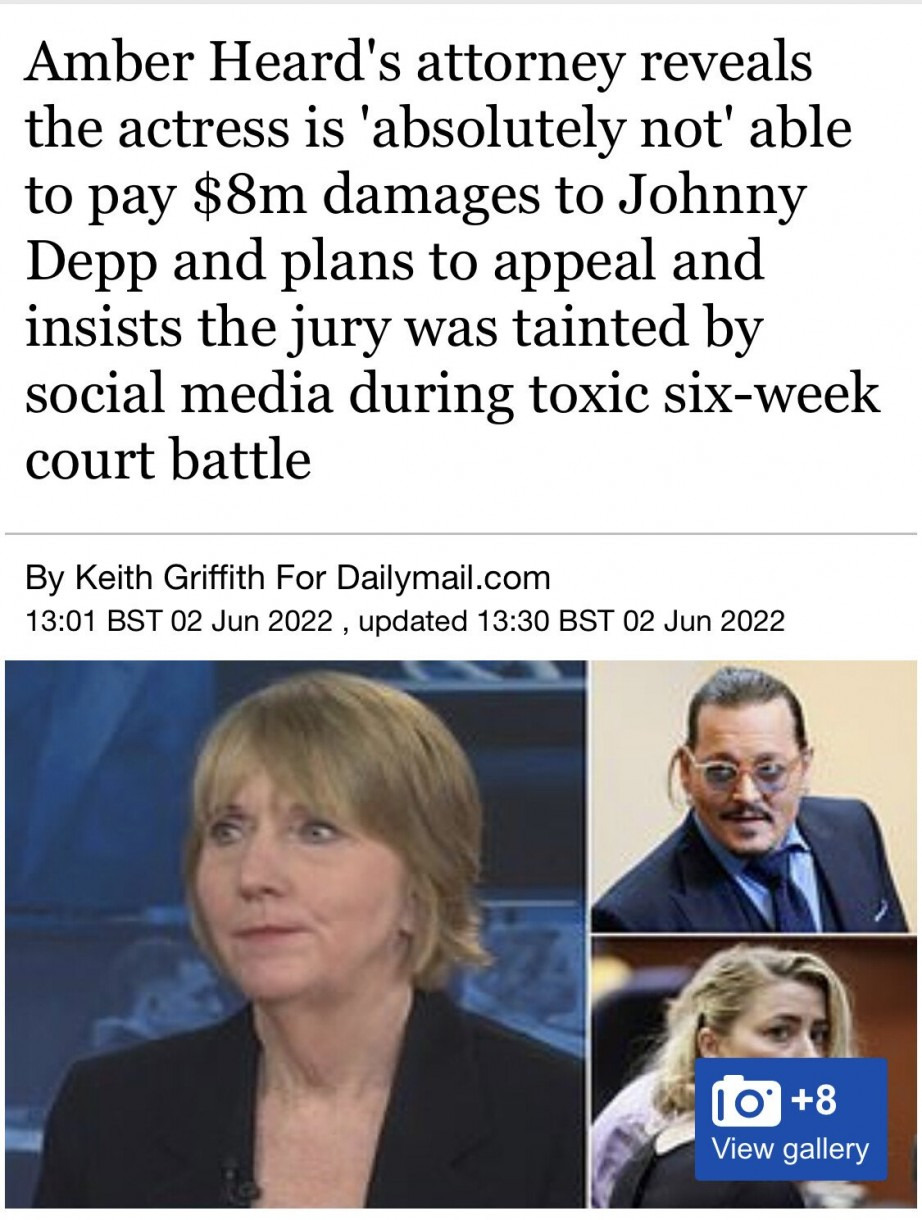Click 'social media' in the headline
The height and width of the screenshot is (1220, 922).
tap(177, 394)
